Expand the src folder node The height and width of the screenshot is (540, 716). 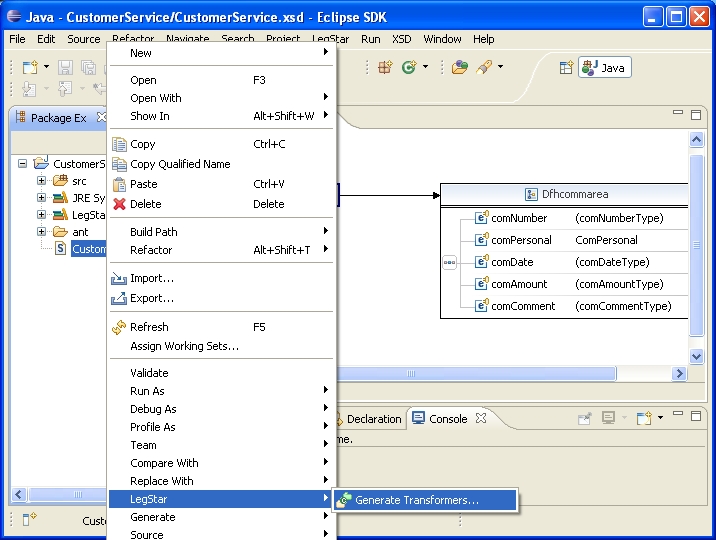(42, 181)
